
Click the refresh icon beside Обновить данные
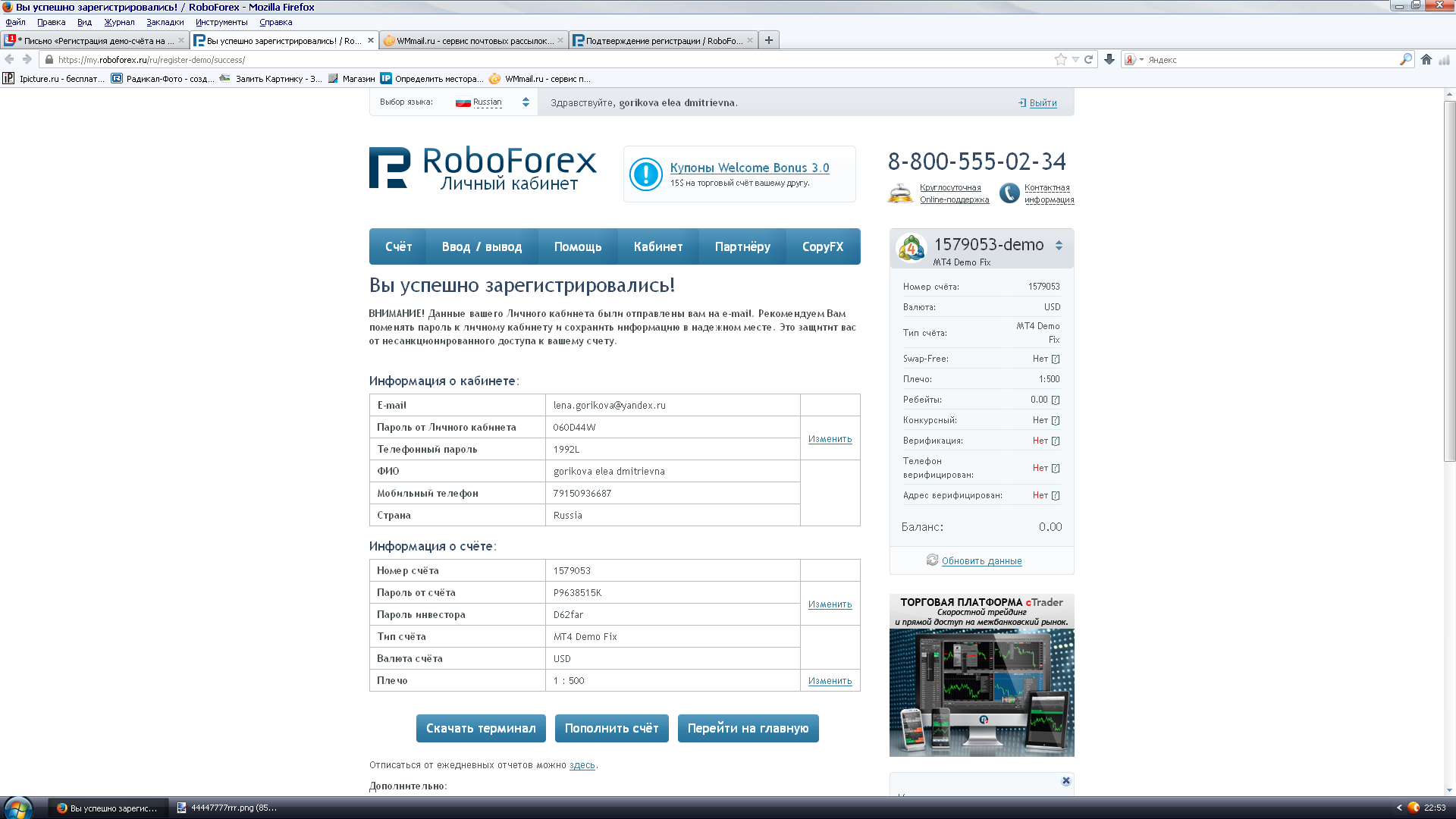click(932, 560)
